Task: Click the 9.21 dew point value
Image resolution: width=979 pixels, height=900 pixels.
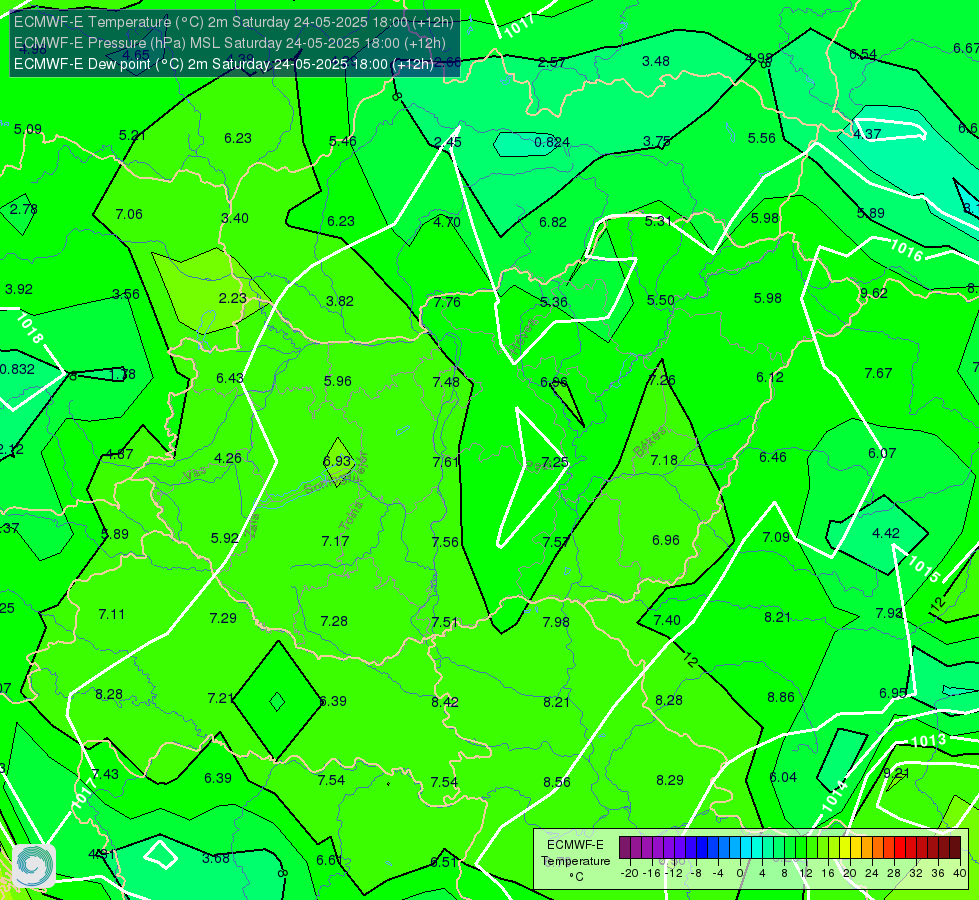Action: click(897, 773)
